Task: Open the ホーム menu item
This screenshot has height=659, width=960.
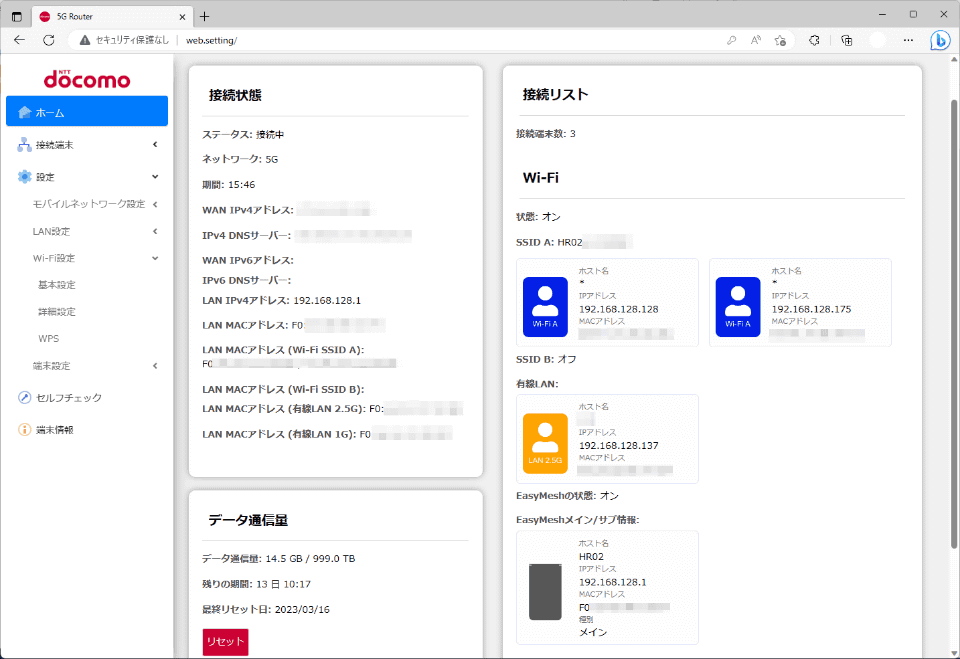Action: tap(87, 111)
